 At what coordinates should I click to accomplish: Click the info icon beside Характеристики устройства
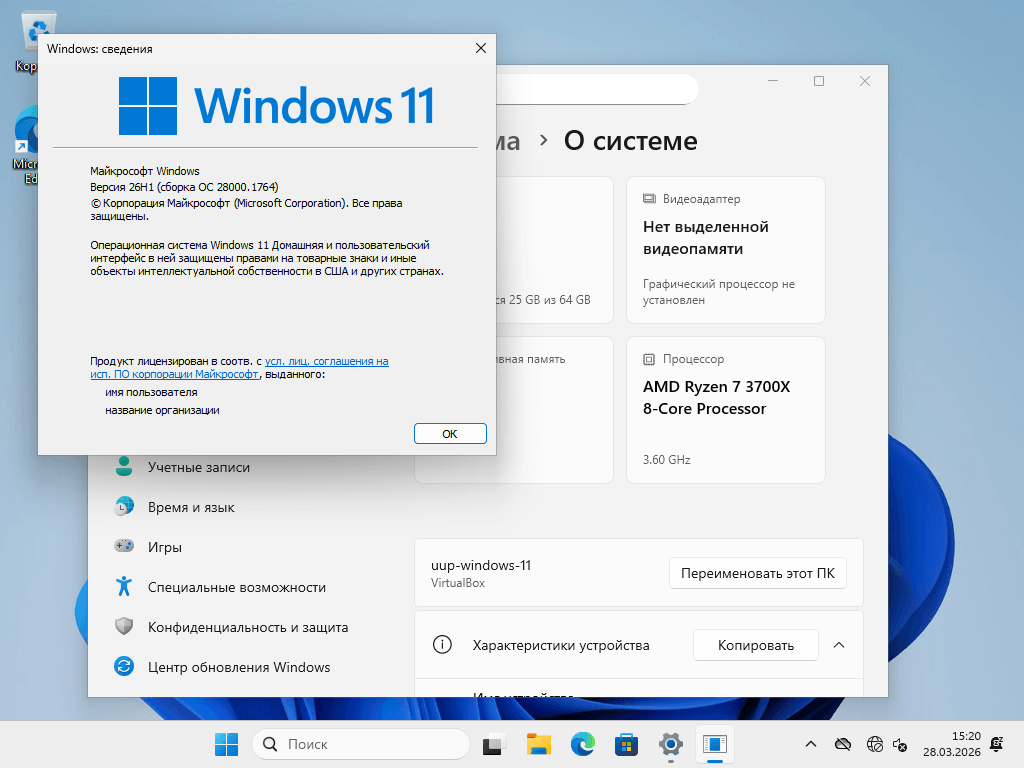tap(443, 645)
